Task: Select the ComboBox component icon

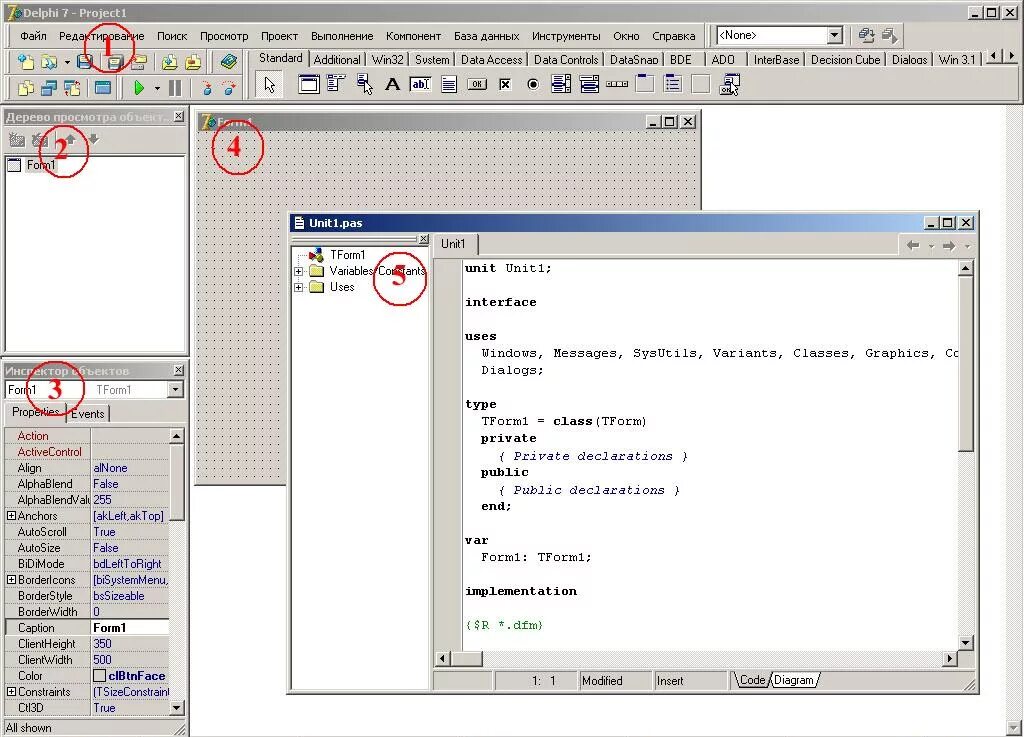Action: click(589, 84)
